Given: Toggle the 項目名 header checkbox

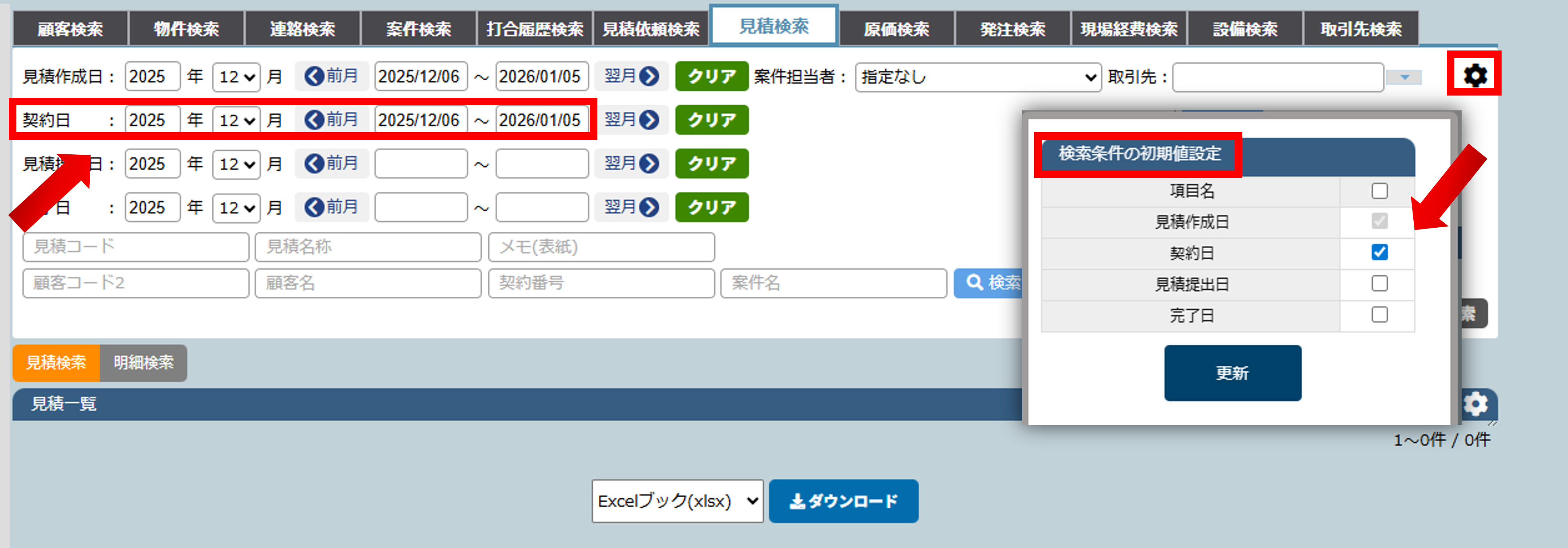Looking at the screenshot, I should click(x=1379, y=191).
